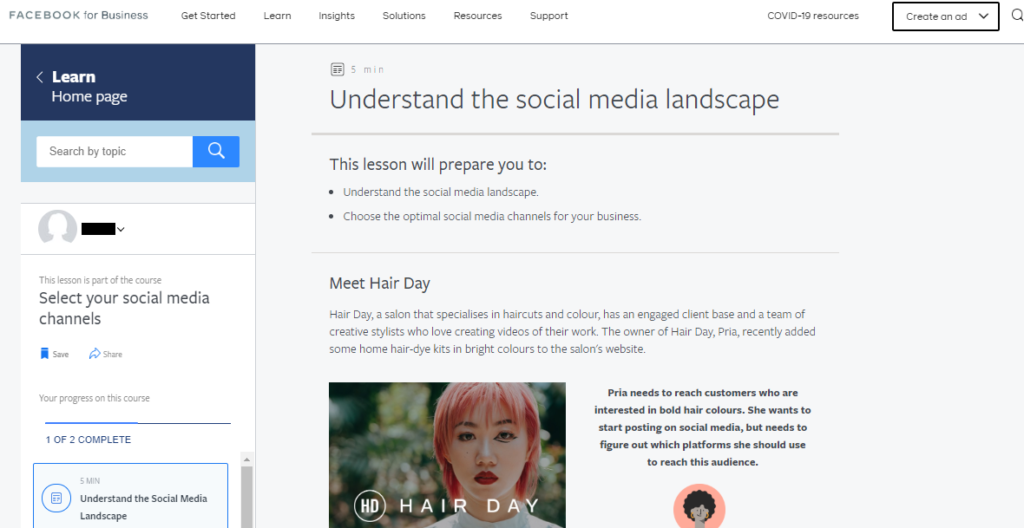Click the reading time article icon
Viewport: 1024px width, 528px height.
pyautogui.click(x=337, y=69)
